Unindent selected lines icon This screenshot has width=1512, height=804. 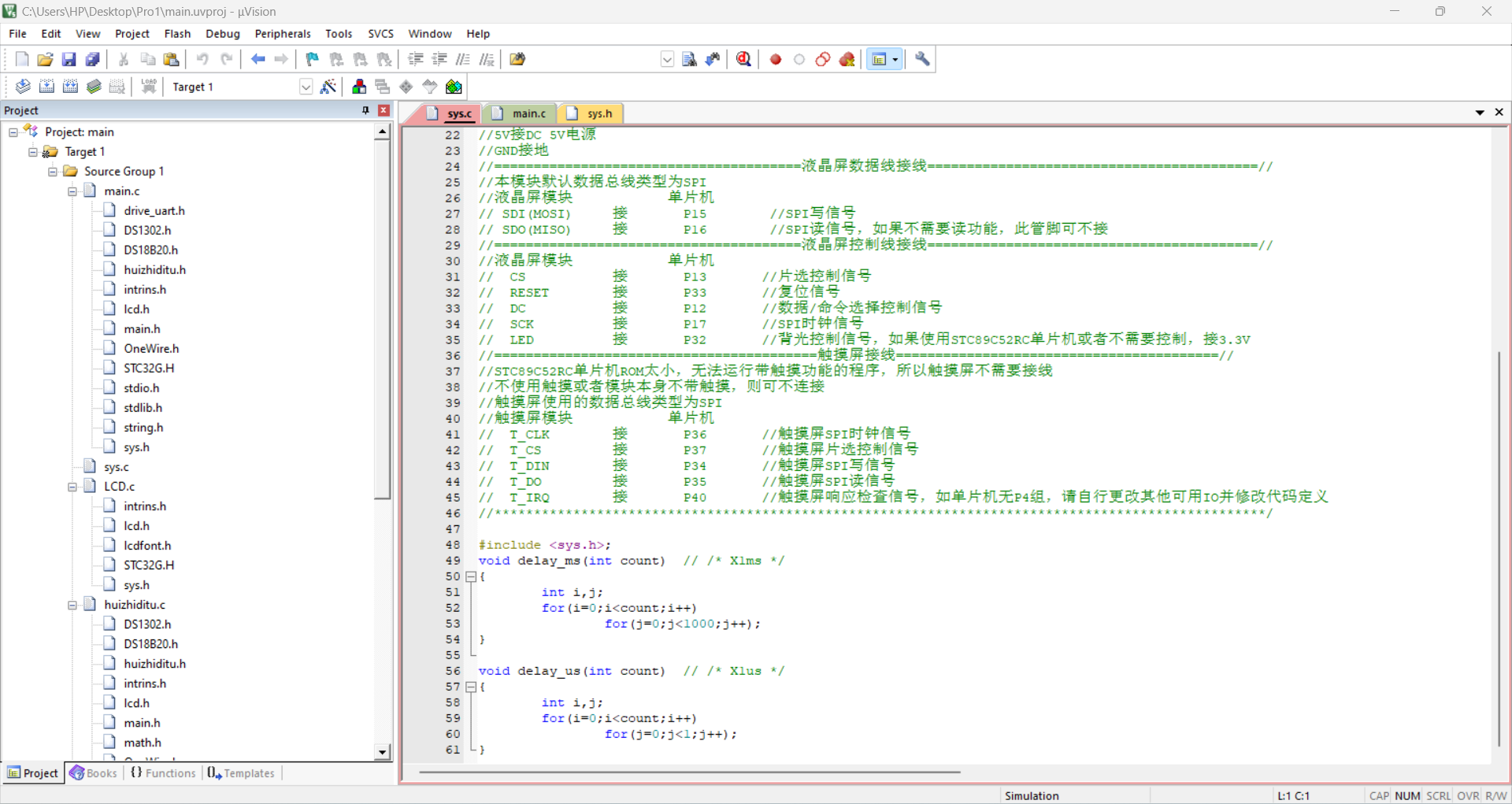[x=439, y=59]
